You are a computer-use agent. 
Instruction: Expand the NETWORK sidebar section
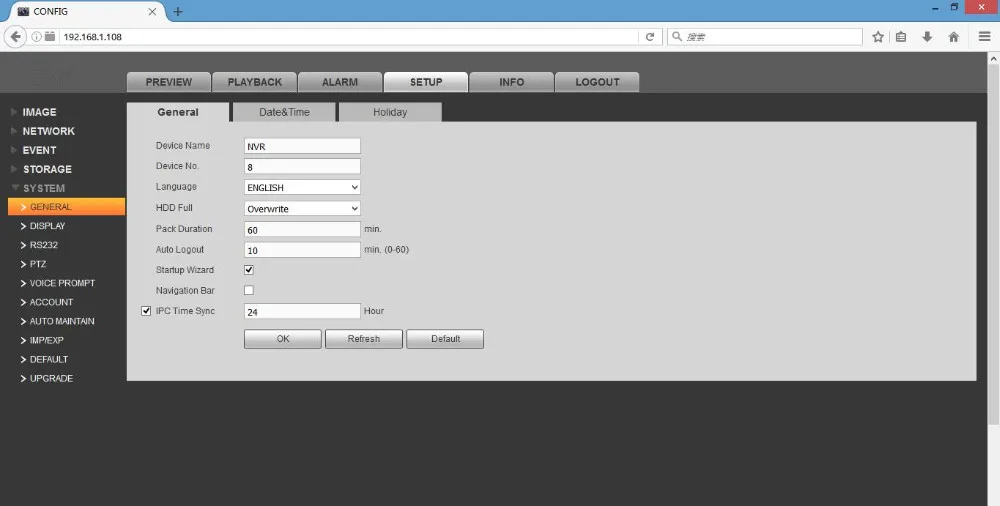click(x=48, y=131)
